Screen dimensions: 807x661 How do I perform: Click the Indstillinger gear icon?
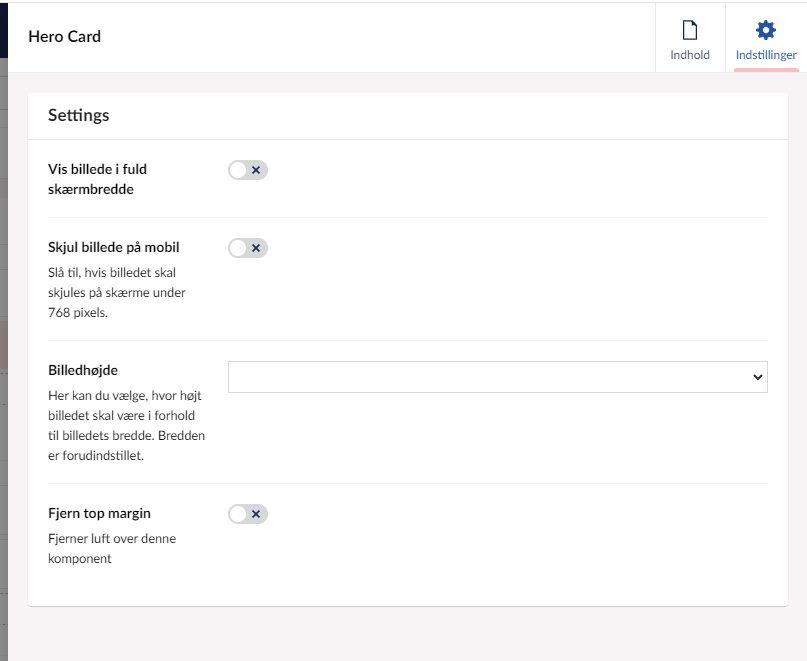pyautogui.click(x=766, y=30)
